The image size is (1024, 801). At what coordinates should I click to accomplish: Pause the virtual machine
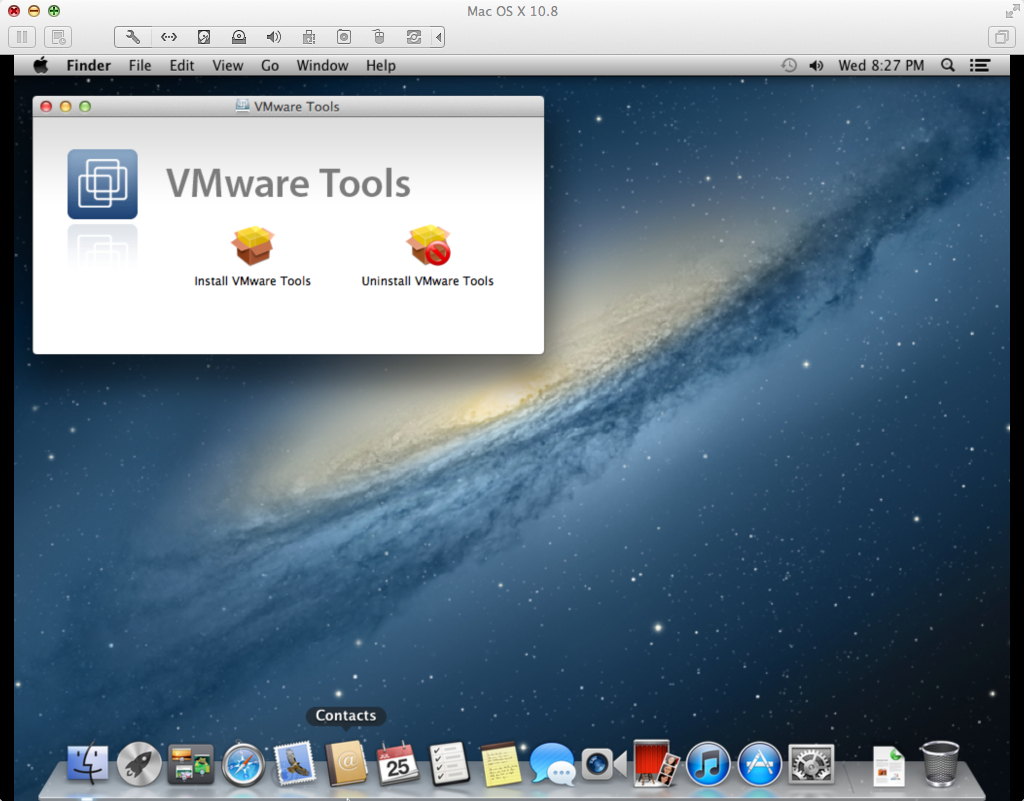[22, 37]
